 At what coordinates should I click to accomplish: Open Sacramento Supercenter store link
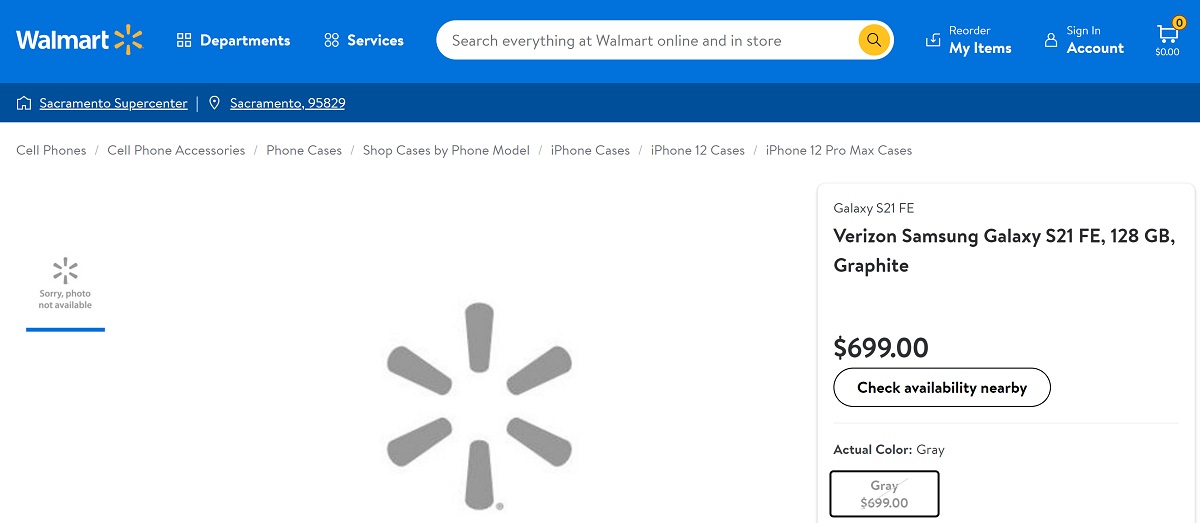113,103
